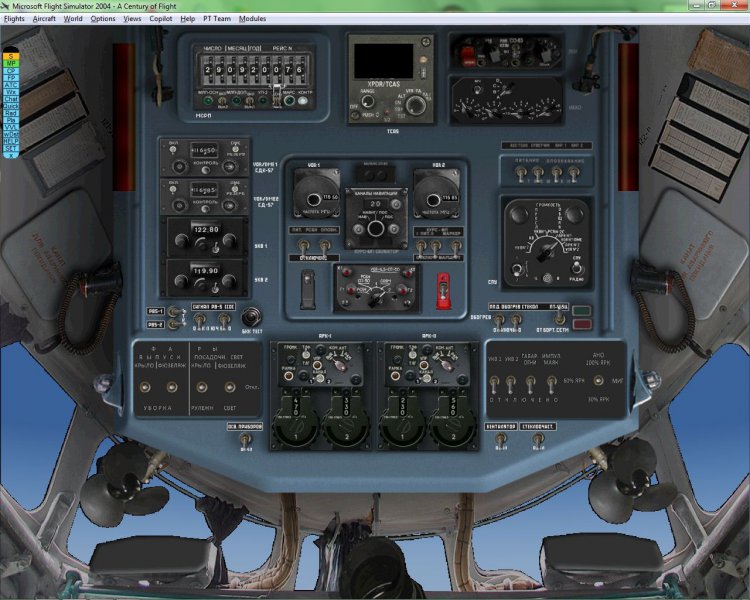This screenshot has height=600, width=750.
Task: Click the 122.80 frequency display on УКВ 1
Action: coord(206,230)
